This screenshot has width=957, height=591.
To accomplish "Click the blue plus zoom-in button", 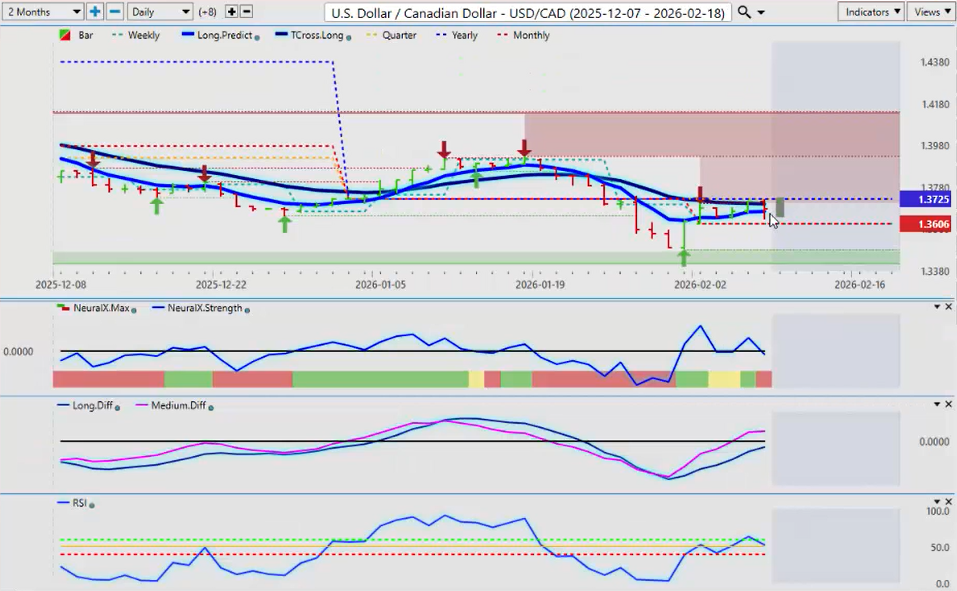I will click(95, 12).
